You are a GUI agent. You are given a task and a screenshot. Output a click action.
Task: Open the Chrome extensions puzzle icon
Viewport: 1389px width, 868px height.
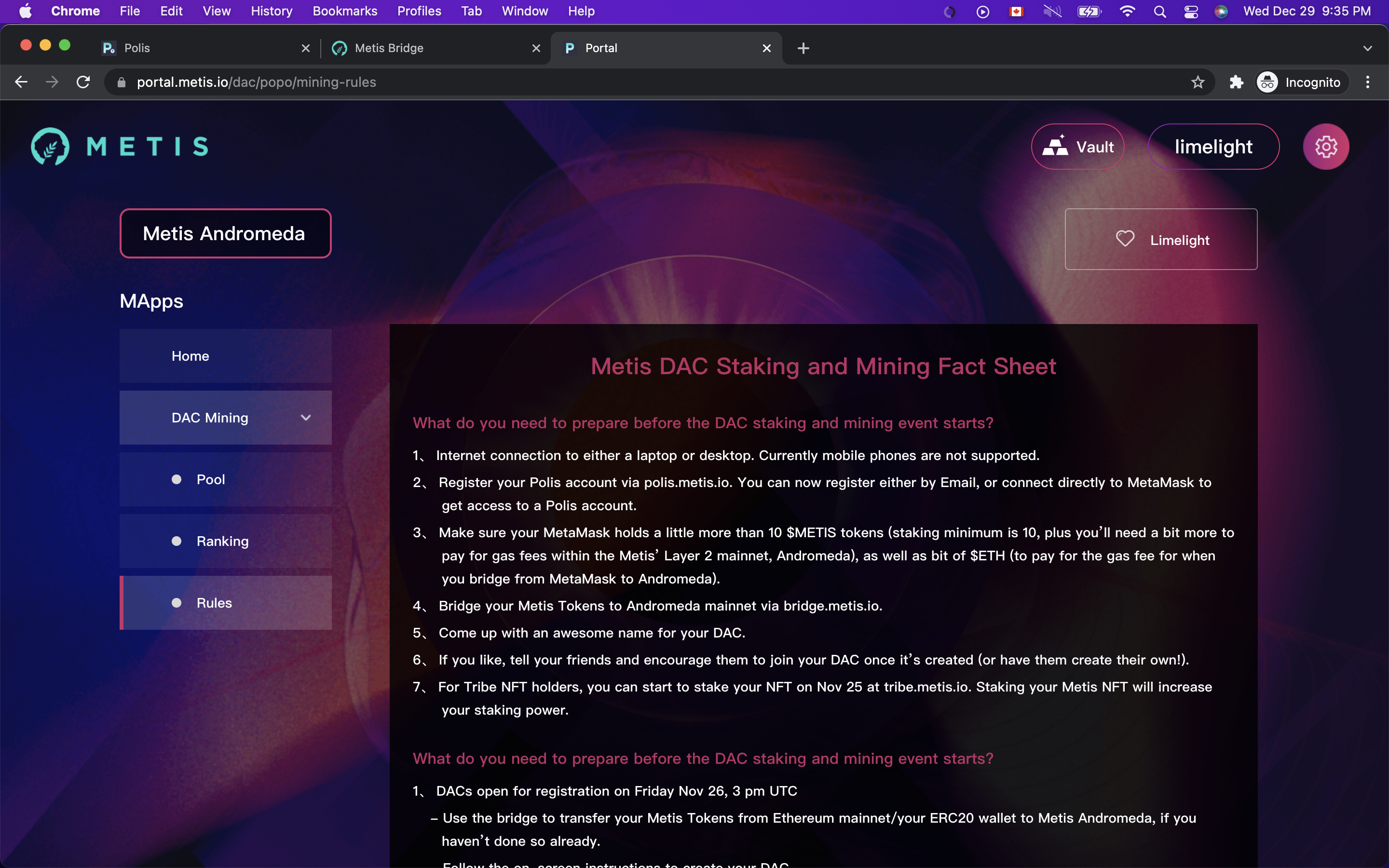[1236, 82]
